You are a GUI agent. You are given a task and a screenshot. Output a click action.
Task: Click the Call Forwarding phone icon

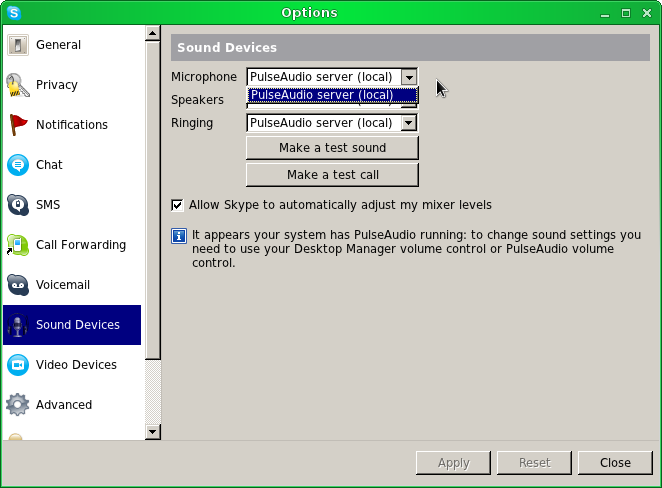(18, 245)
